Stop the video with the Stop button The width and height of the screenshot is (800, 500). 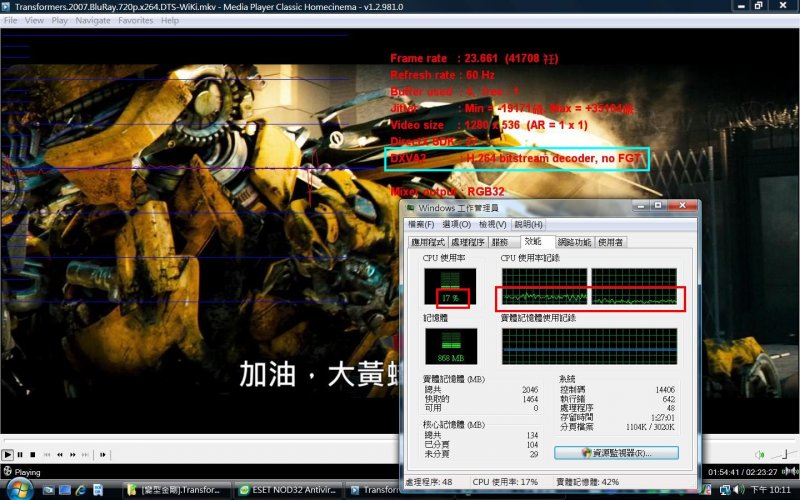[x=32, y=454]
